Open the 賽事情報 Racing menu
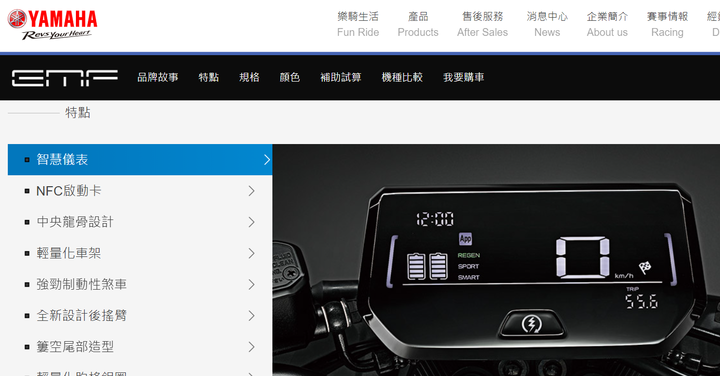The height and width of the screenshot is (376, 720). click(x=667, y=24)
